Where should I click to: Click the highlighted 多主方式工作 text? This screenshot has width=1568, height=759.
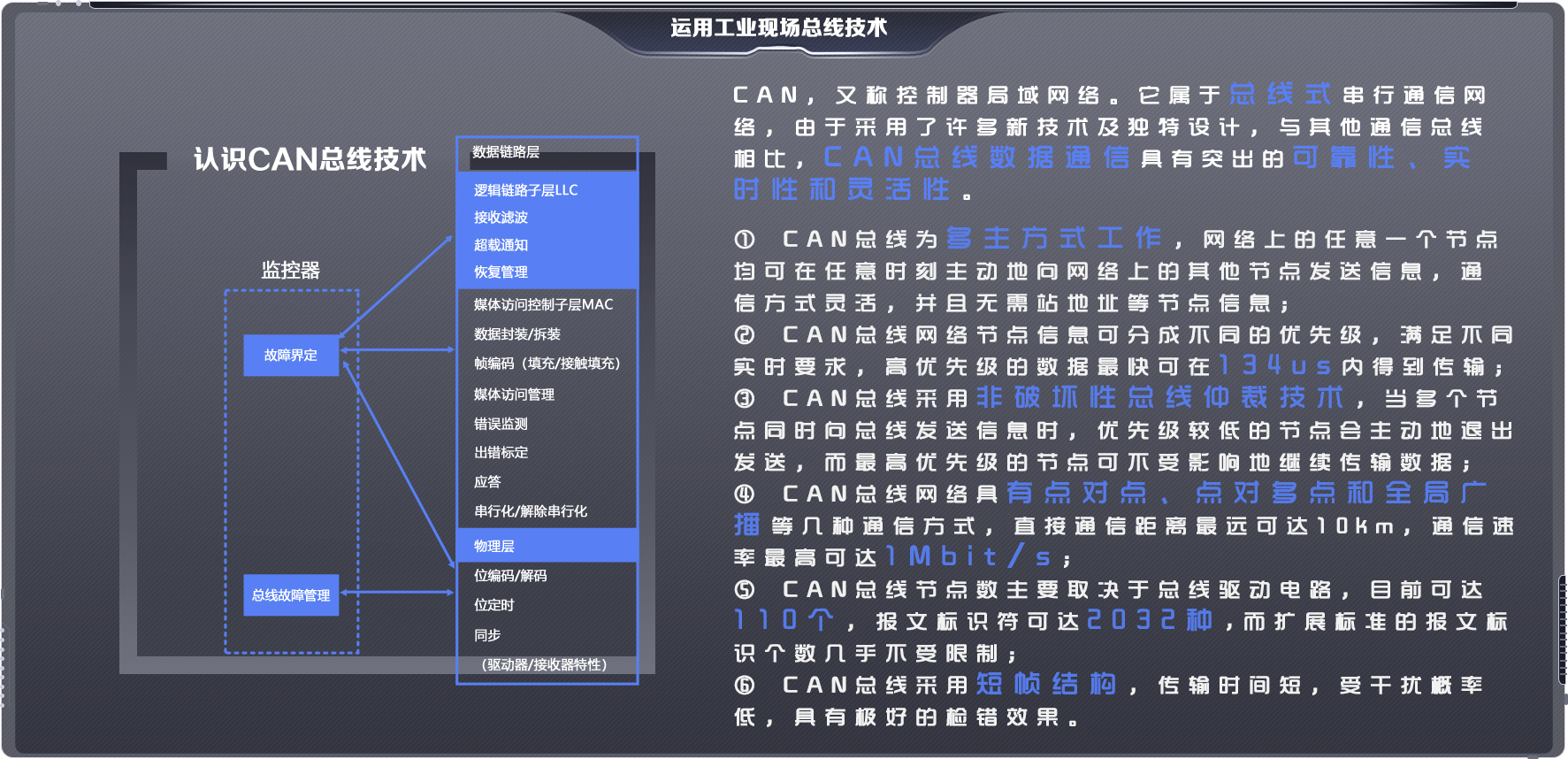[x=1053, y=238]
